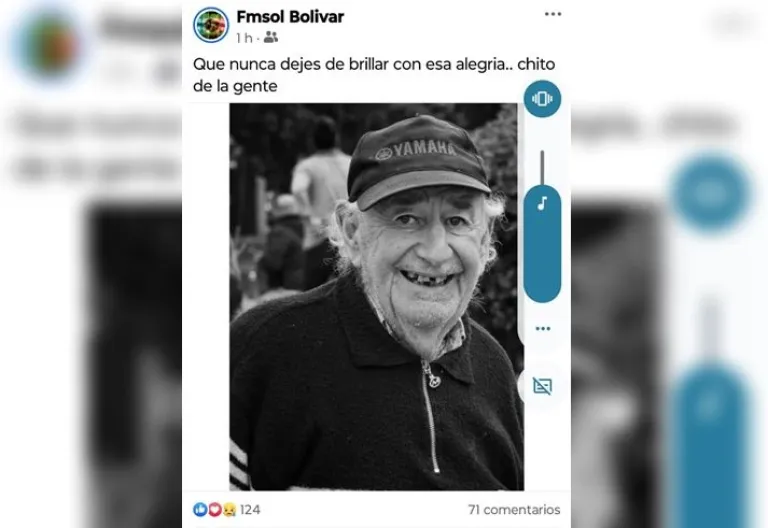Click the heart reaction icon
The width and height of the screenshot is (768, 528).
[215, 509]
